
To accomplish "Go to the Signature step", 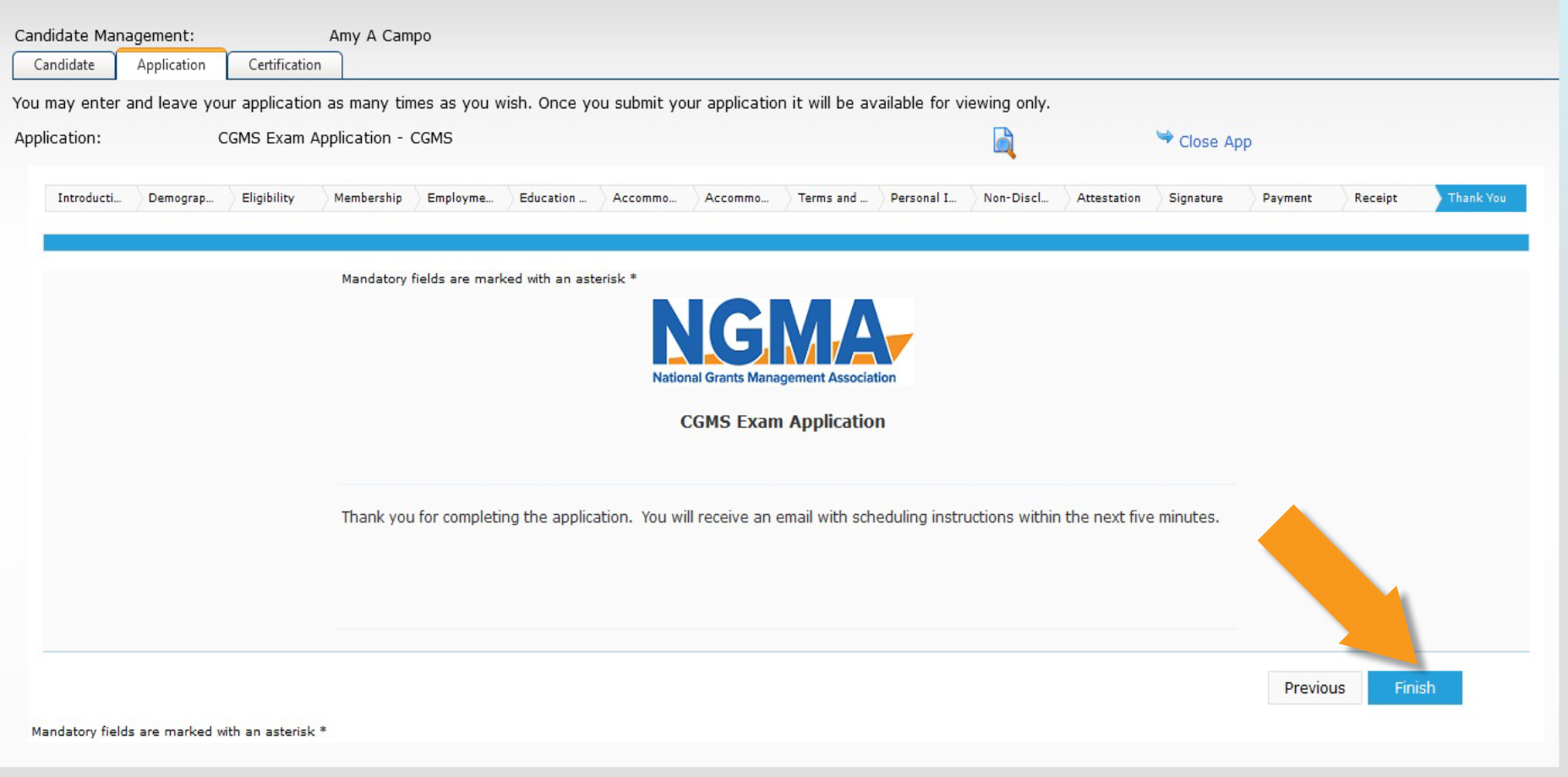I will 1196,198.
